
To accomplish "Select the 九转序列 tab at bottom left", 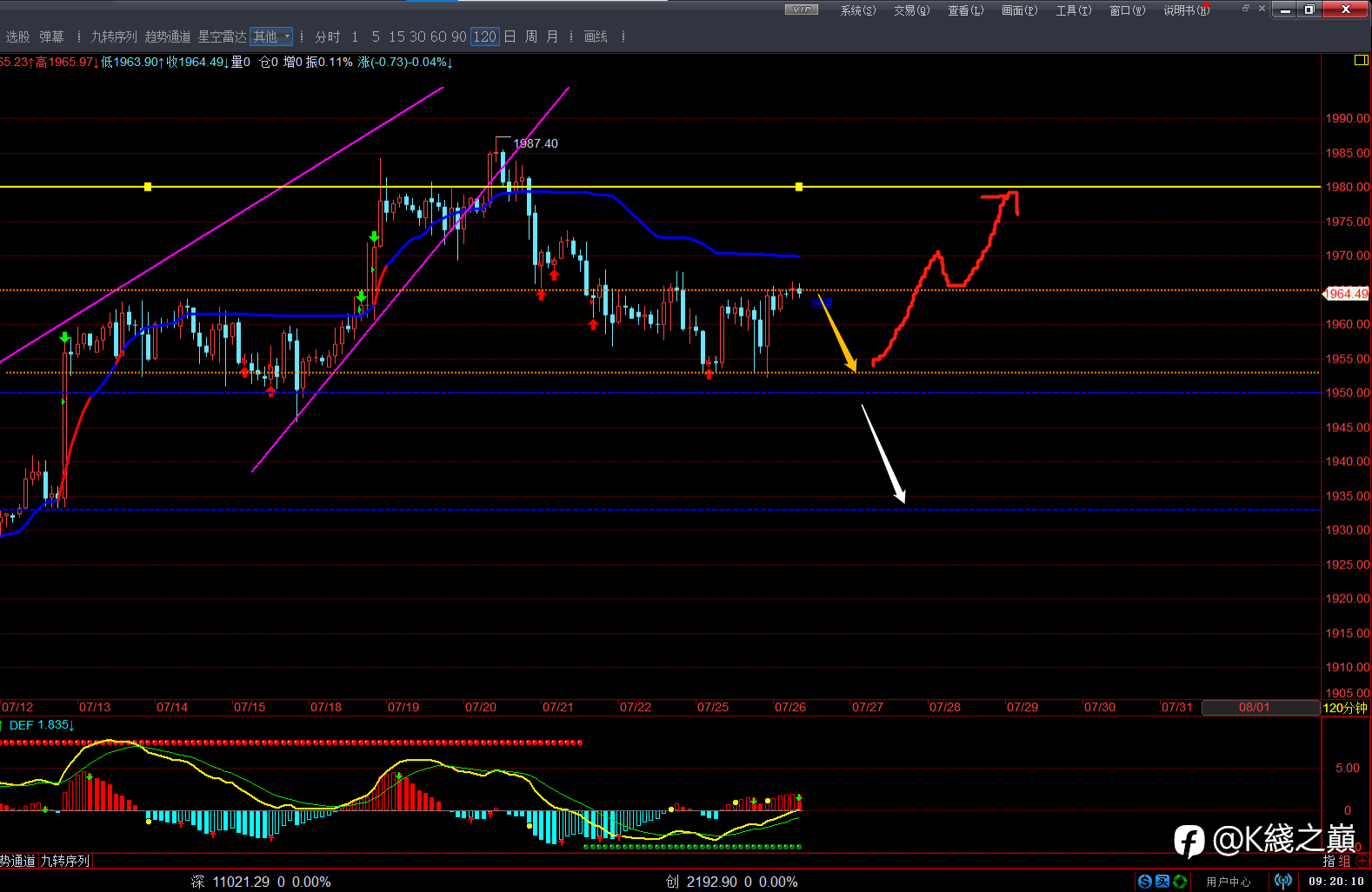I will (65, 861).
